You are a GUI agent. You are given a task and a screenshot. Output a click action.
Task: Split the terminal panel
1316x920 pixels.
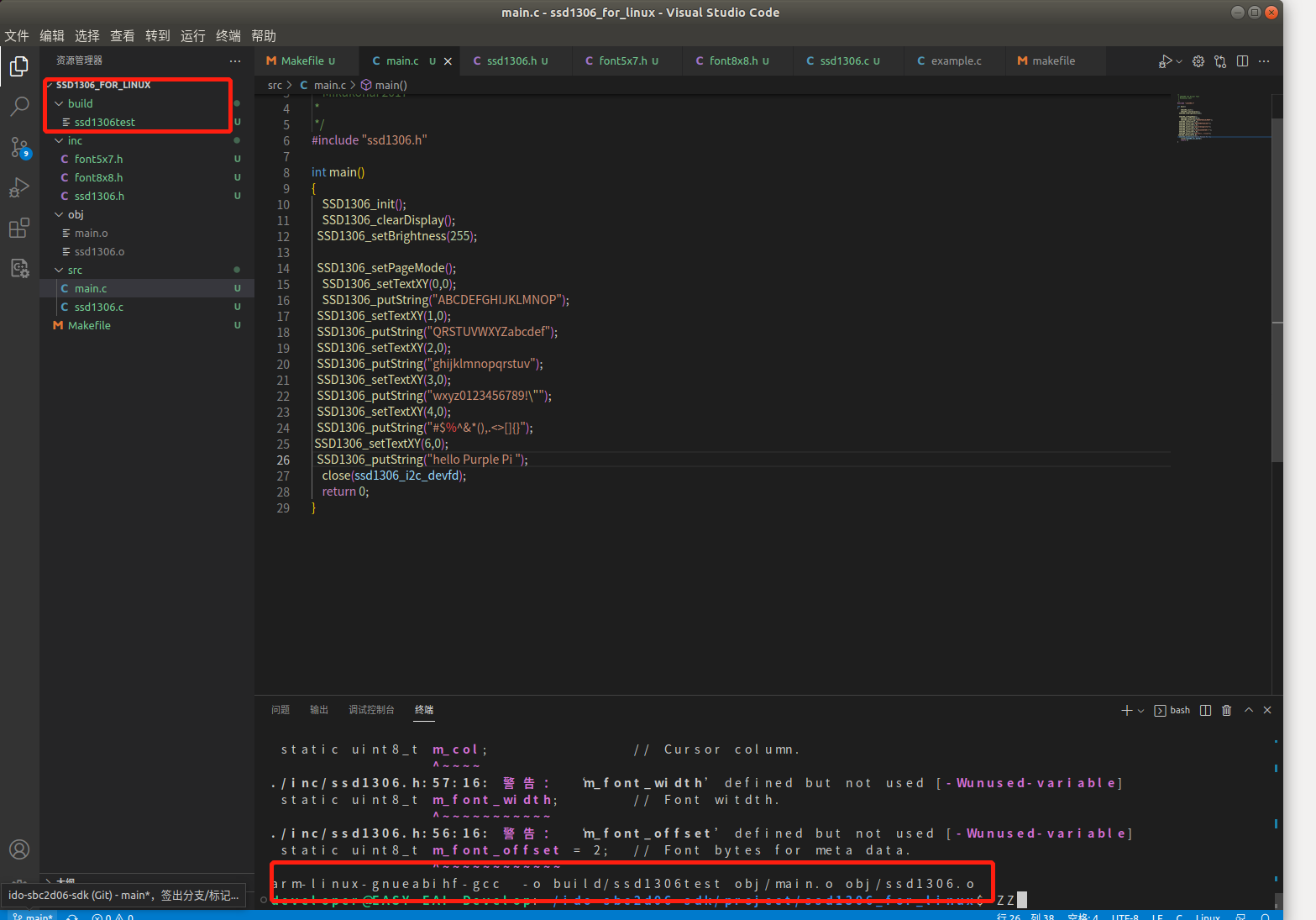pyautogui.click(x=1205, y=710)
